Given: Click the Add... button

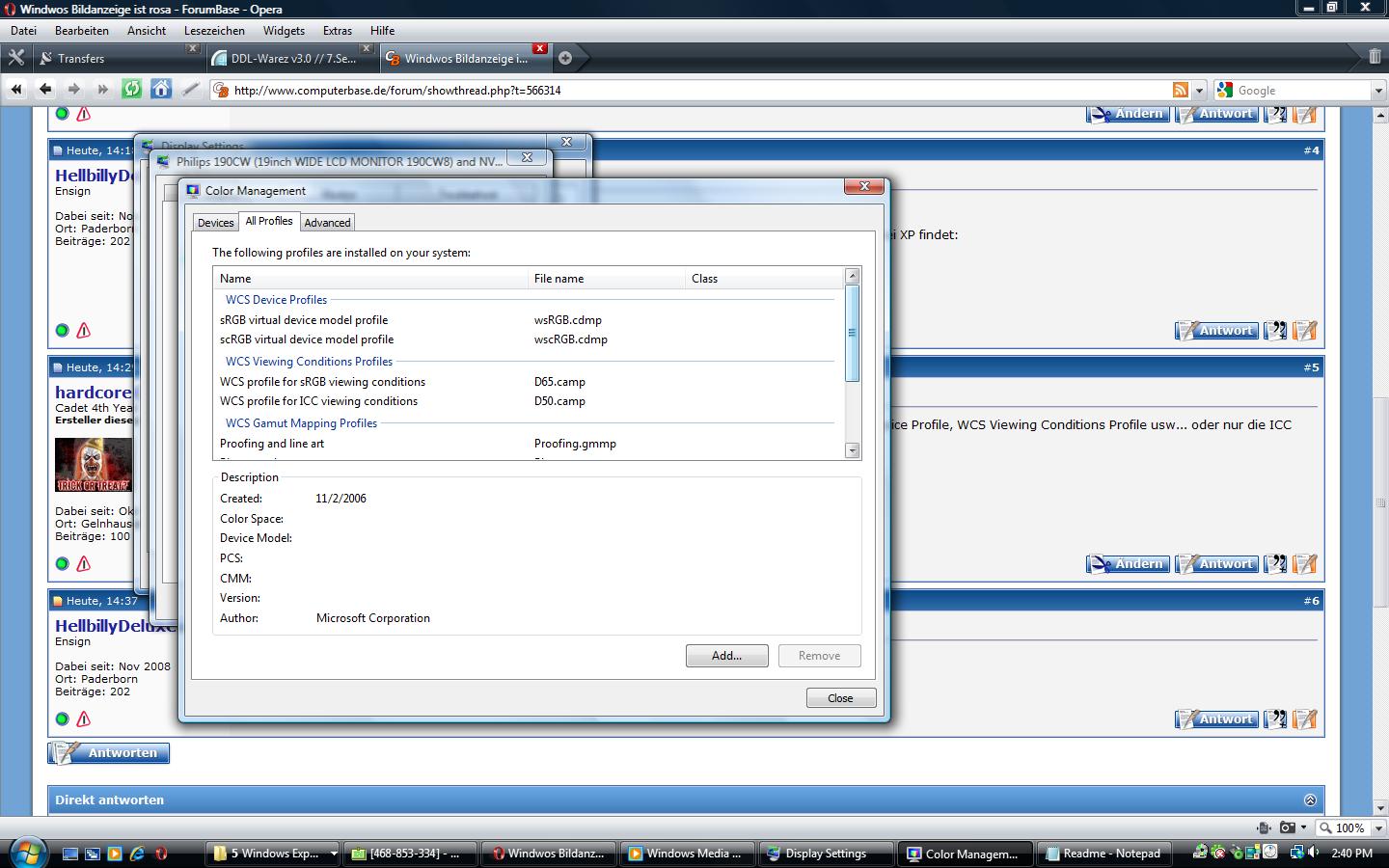Looking at the screenshot, I should [726, 656].
